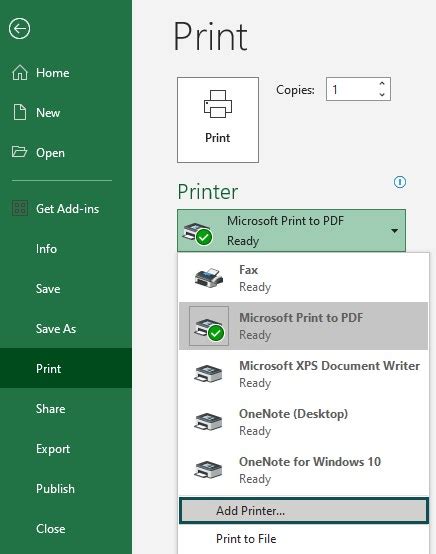Click Add Printer... option

click(304, 511)
